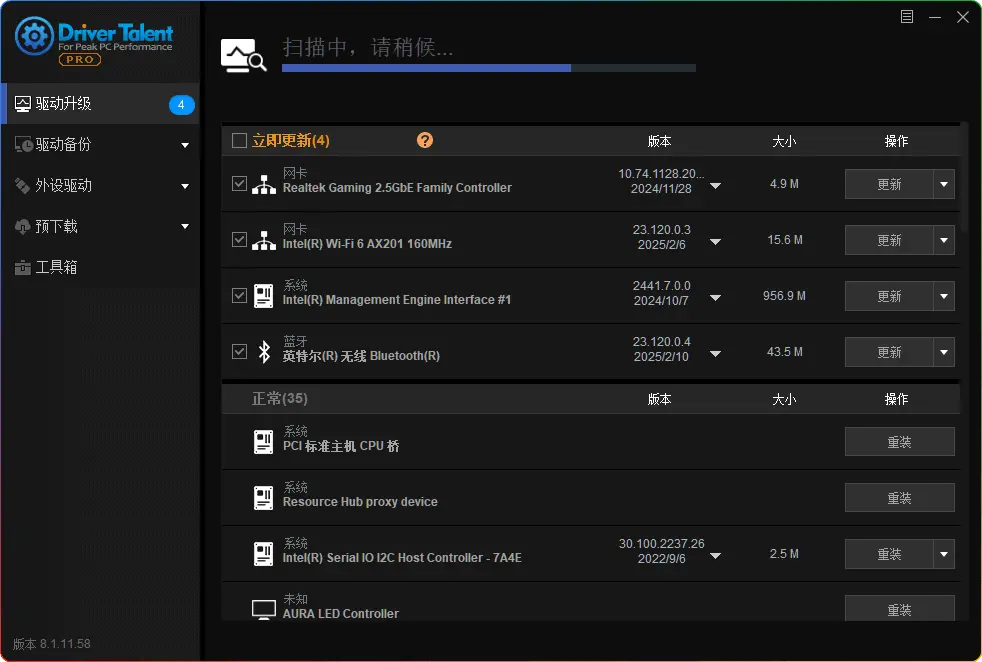Click the 驱动备份 backup icon in the sidebar

23,145
